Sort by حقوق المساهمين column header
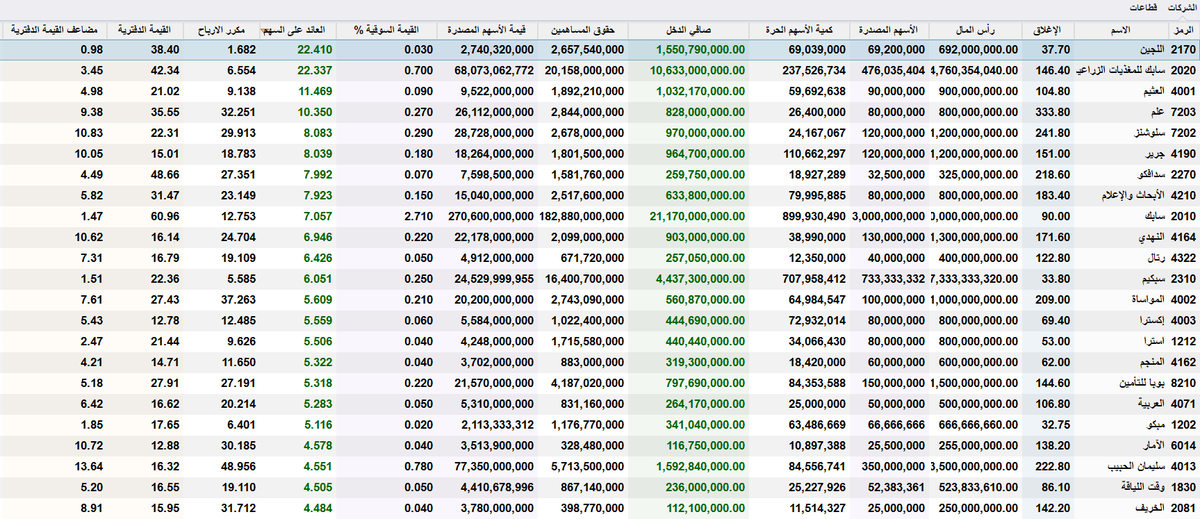The image size is (1200, 519). tap(584, 31)
